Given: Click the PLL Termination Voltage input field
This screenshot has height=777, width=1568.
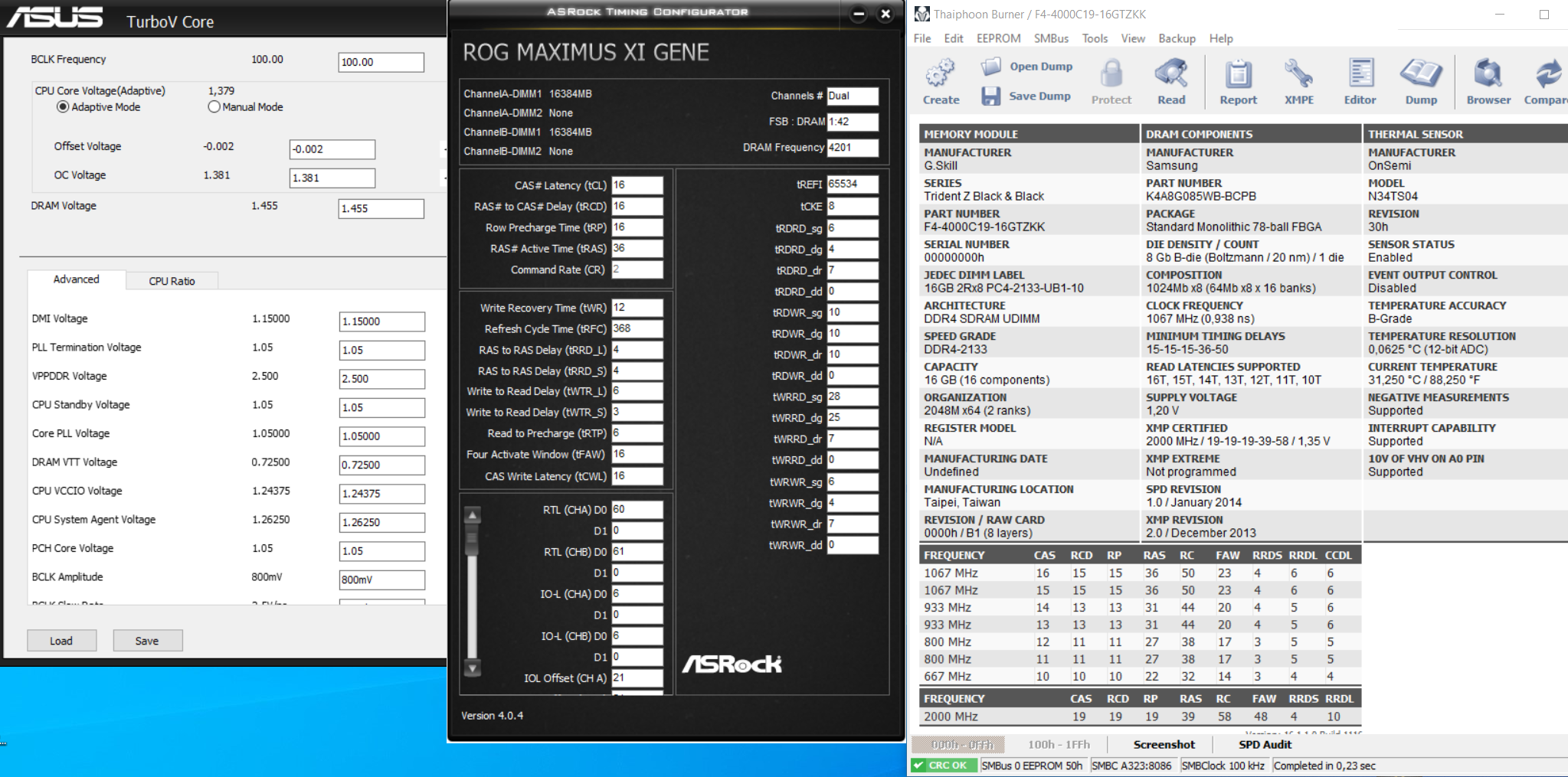Looking at the screenshot, I should [x=382, y=350].
